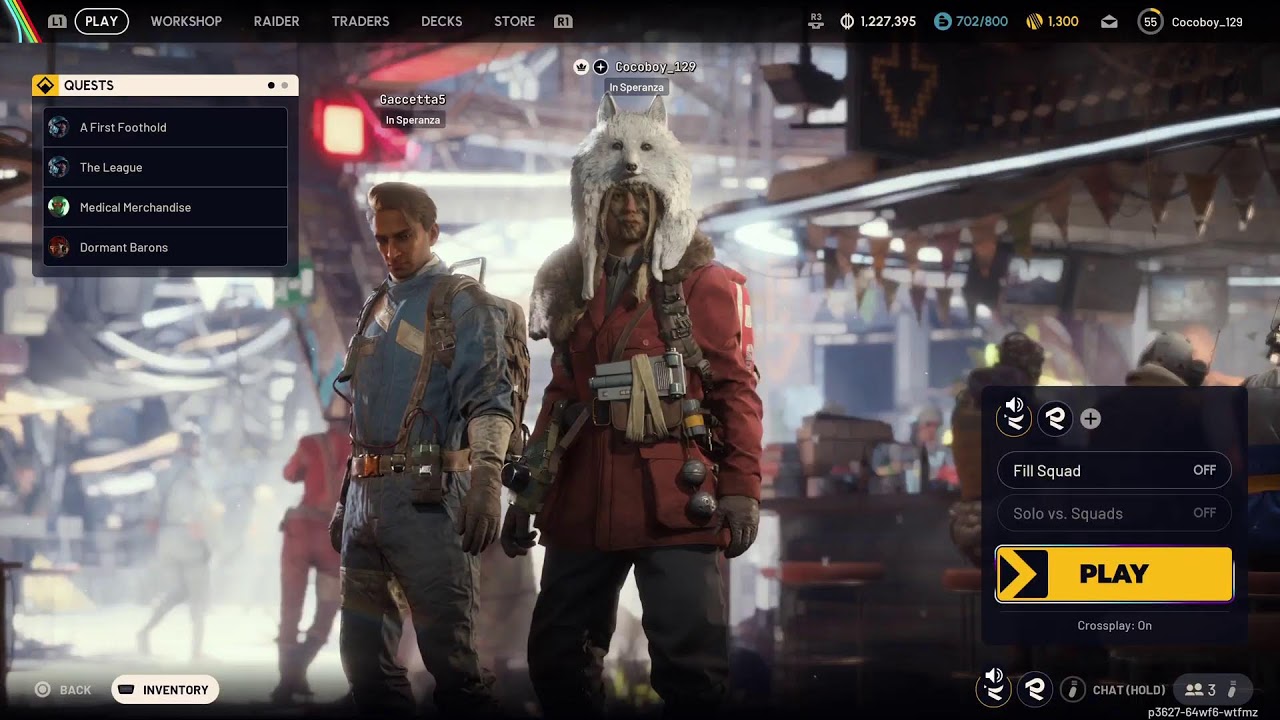Image resolution: width=1280 pixels, height=720 pixels.
Task: Open the Cocoboy_129 profile name in top bar
Action: pyautogui.click(x=1207, y=21)
